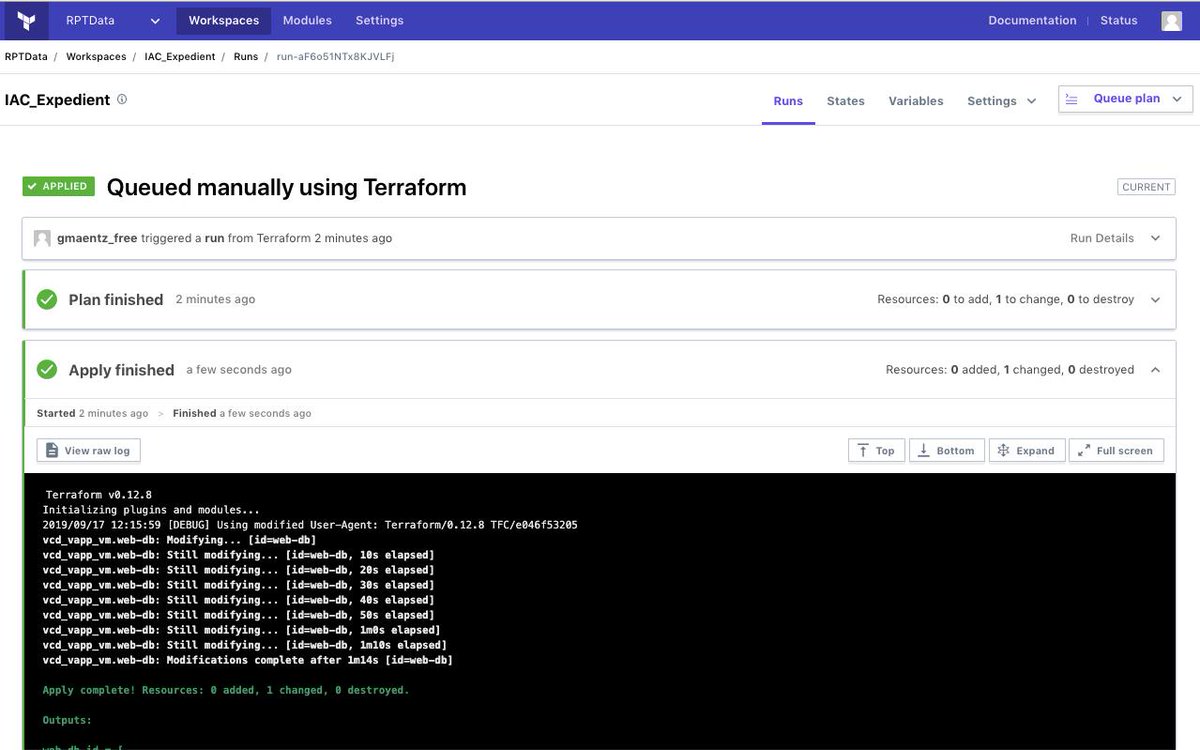Viewport: 1200px width, 750px height.
Task: Open the Settings tab dropdown chevron
Action: click(1031, 101)
